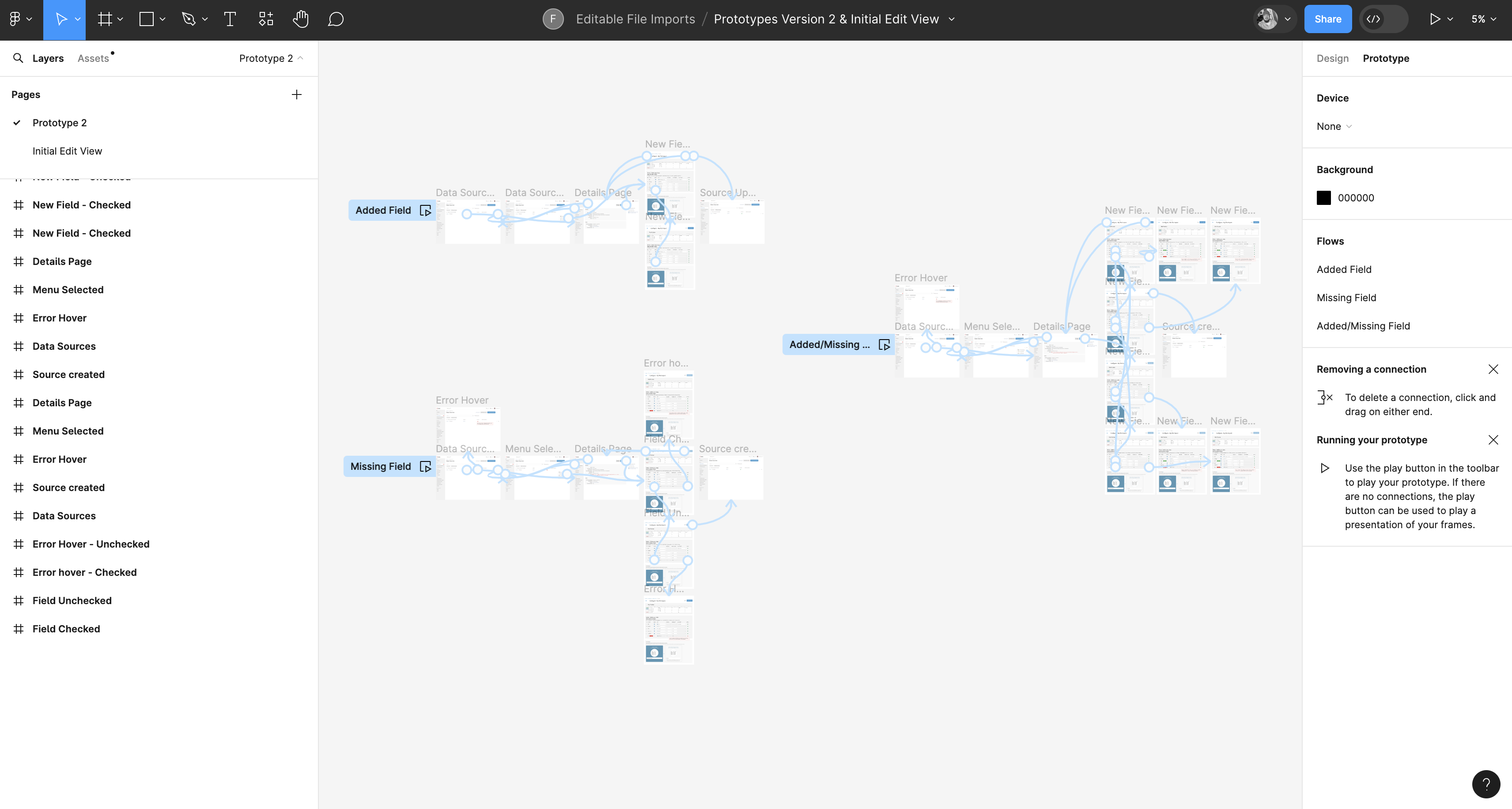Image resolution: width=1512 pixels, height=809 pixels.
Task: Click play icon on Missing Field flow
Action: coord(426,467)
